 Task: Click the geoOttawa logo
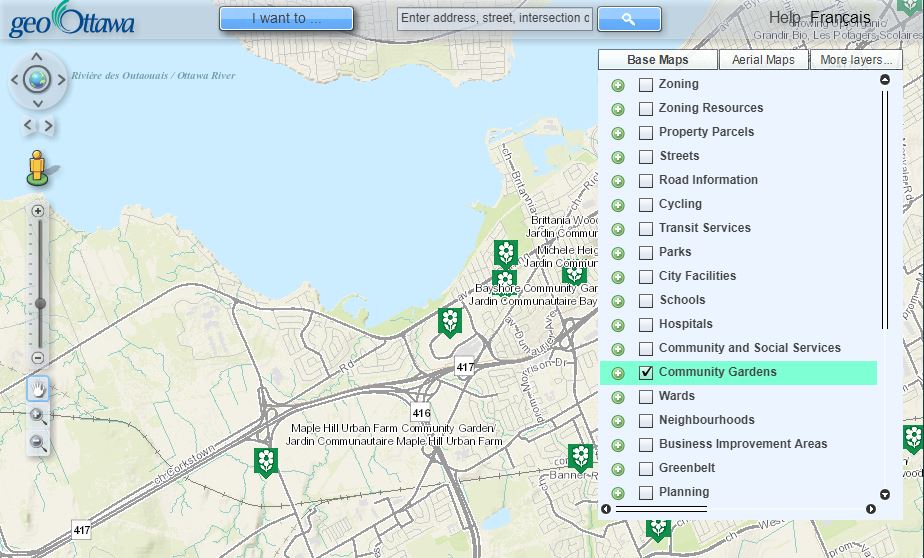72,20
